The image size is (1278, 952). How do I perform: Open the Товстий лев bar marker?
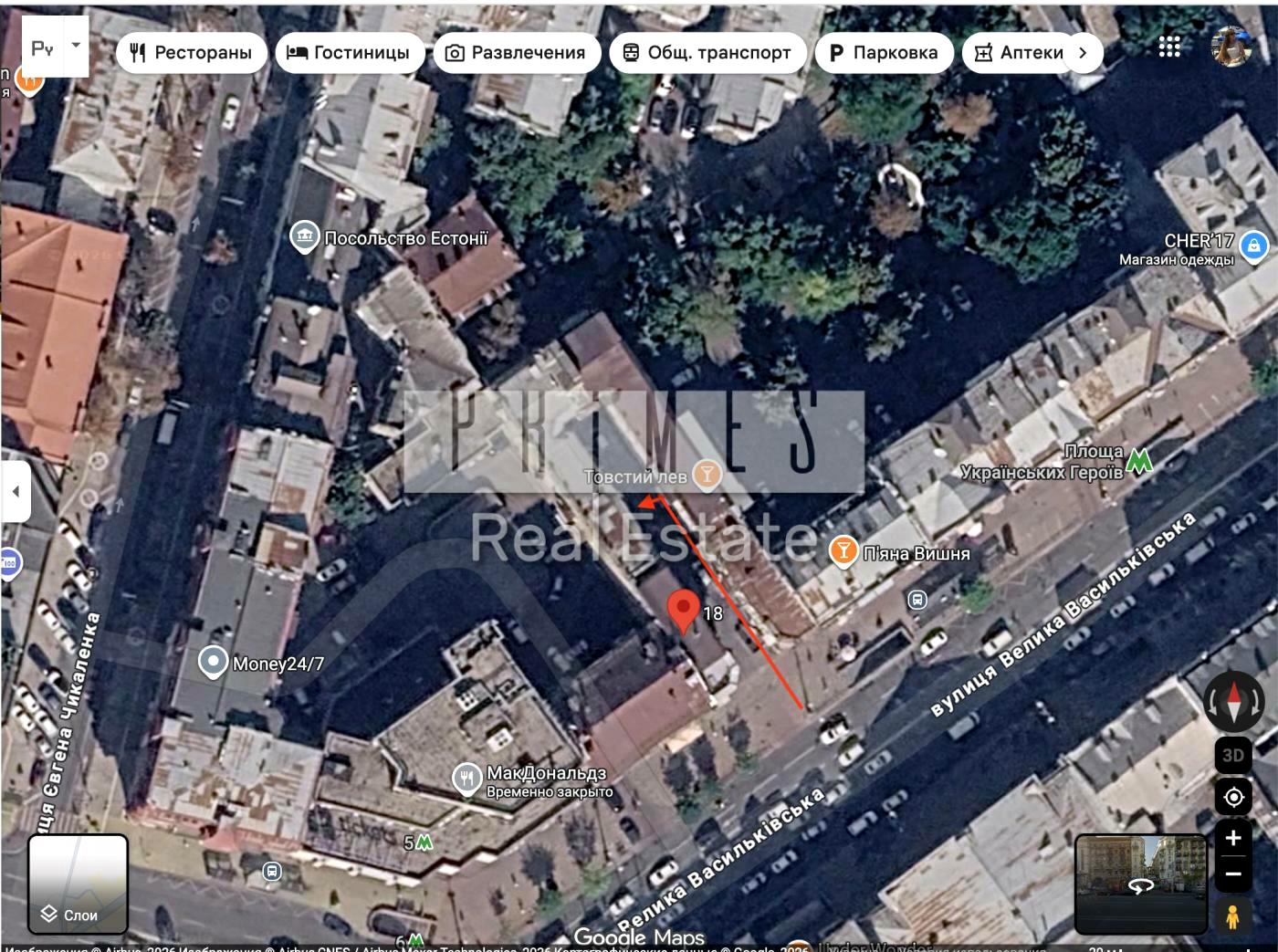click(x=706, y=475)
